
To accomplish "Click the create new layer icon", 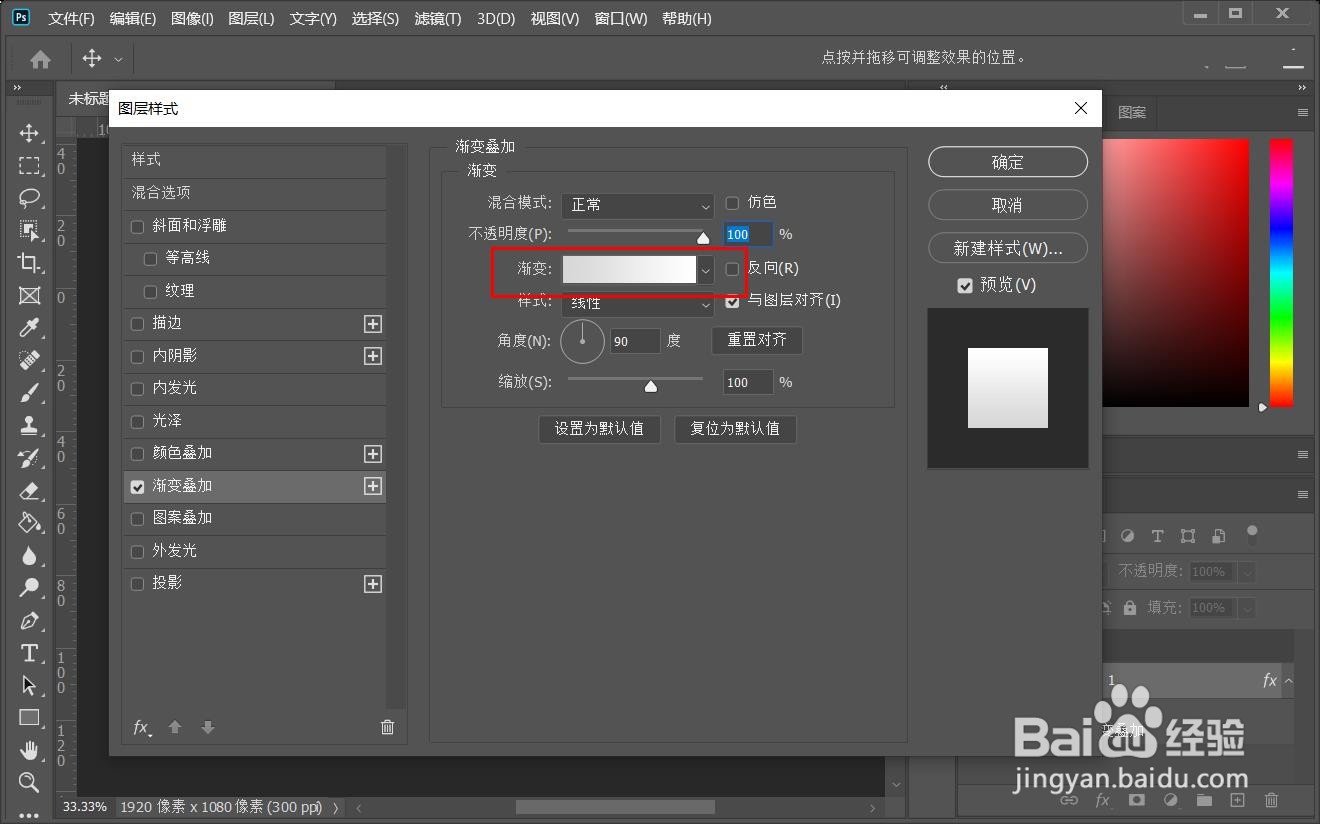I will (1238, 800).
